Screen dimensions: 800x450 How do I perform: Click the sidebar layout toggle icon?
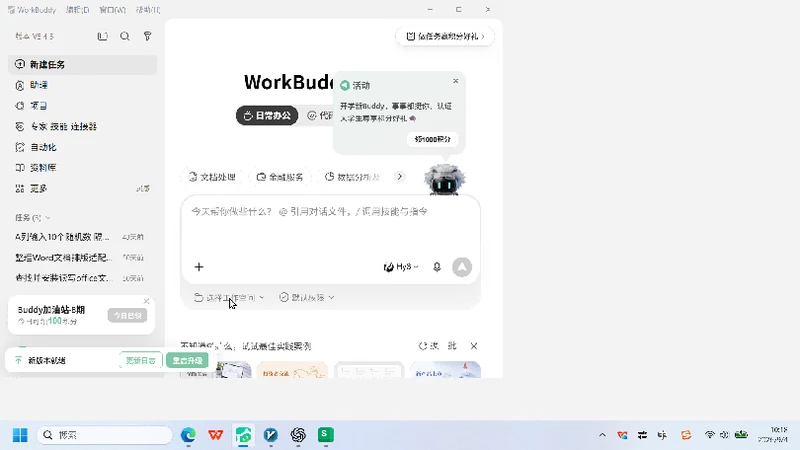[x=103, y=36]
